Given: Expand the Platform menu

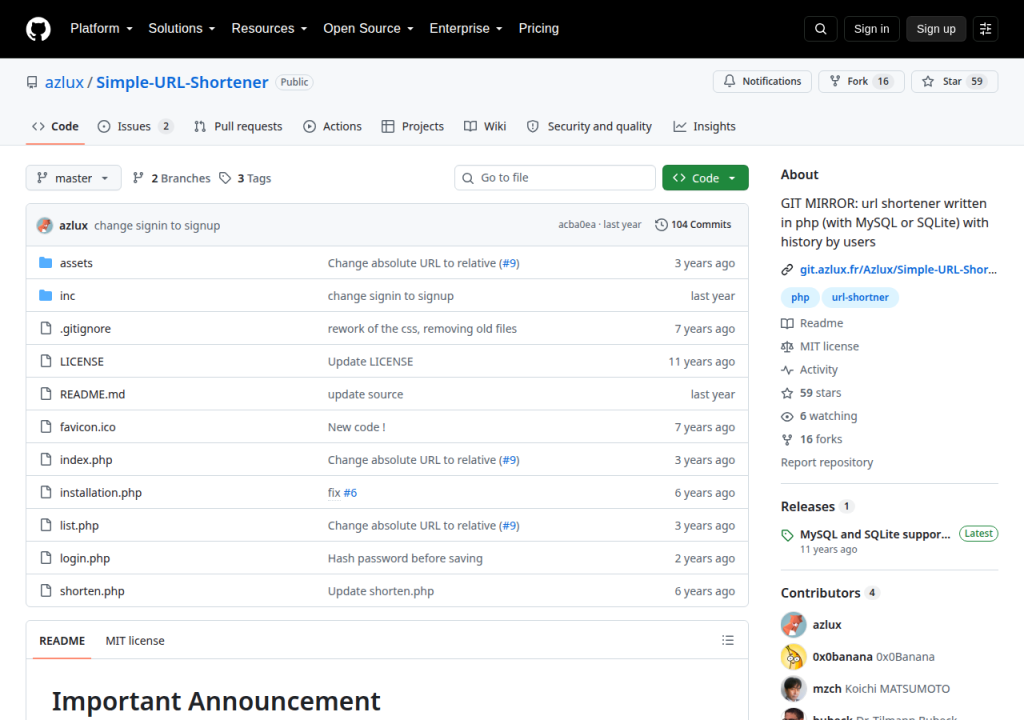Looking at the screenshot, I should [x=101, y=29].
